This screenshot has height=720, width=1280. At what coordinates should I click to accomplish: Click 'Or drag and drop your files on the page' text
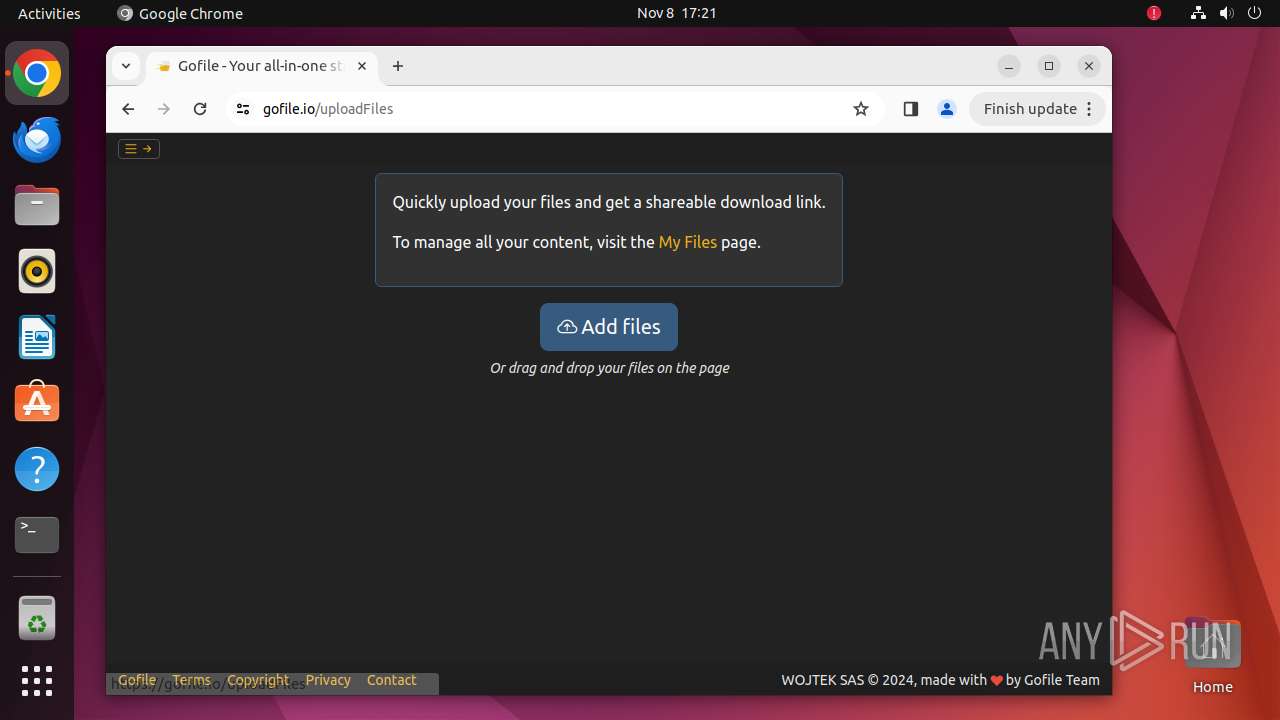(x=609, y=368)
